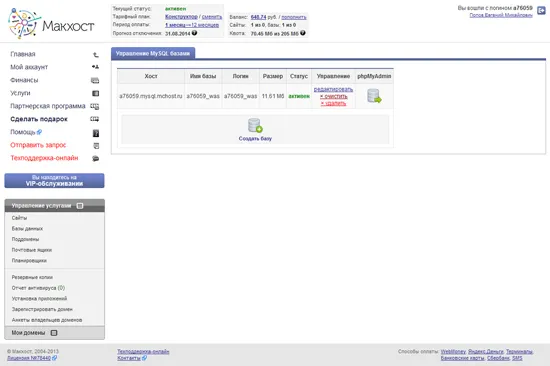Click the icon beside Услуги
The width and height of the screenshot is (550, 366).
(x=95, y=93)
